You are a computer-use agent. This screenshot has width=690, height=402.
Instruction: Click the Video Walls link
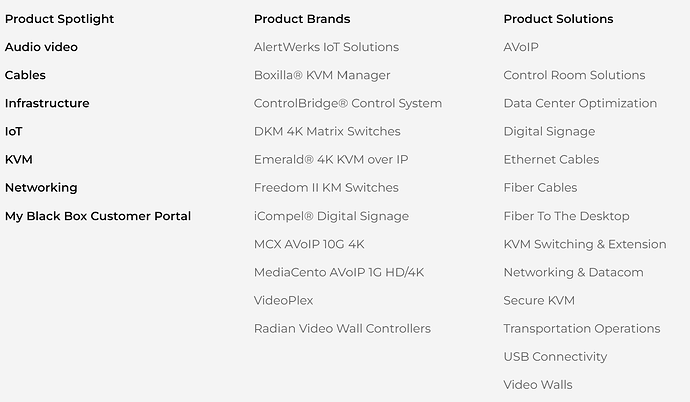click(x=538, y=385)
